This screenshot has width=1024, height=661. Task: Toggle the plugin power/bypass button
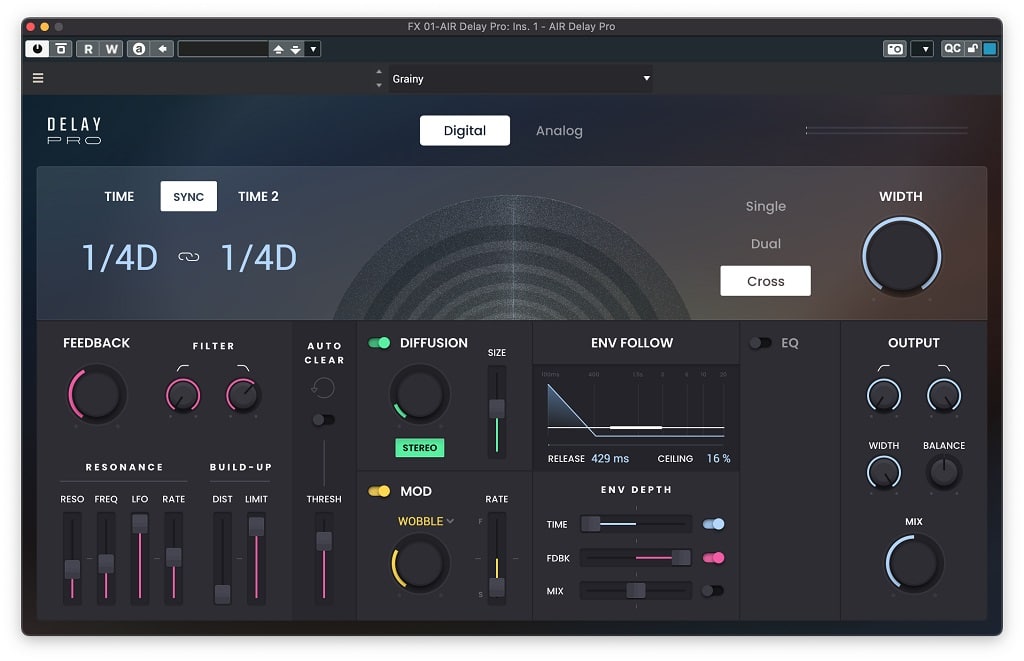pyautogui.click(x=37, y=49)
